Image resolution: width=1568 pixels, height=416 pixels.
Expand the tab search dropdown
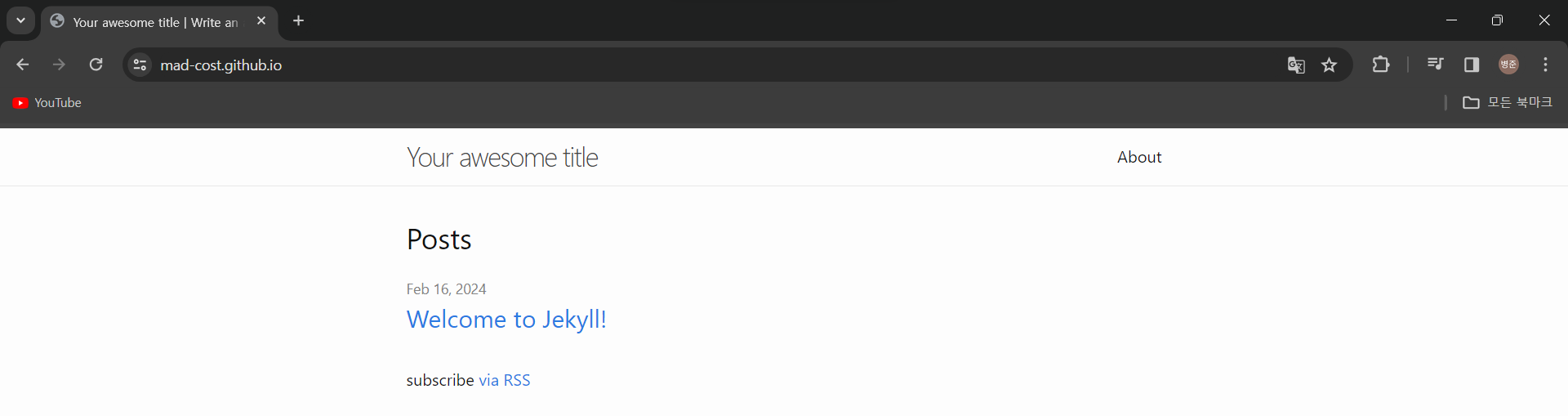(x=20, y=20)
